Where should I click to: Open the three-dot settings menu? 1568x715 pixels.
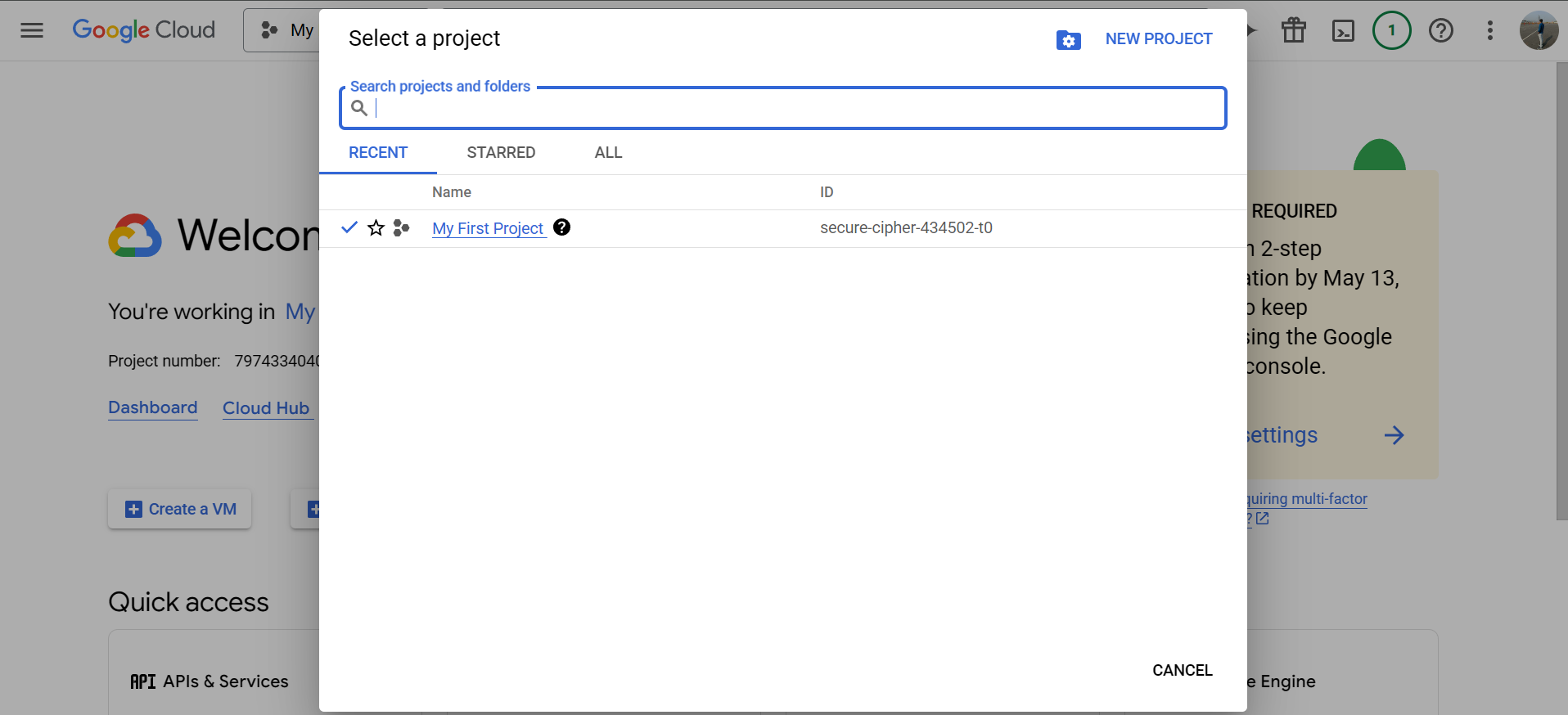click(1489, 30)
